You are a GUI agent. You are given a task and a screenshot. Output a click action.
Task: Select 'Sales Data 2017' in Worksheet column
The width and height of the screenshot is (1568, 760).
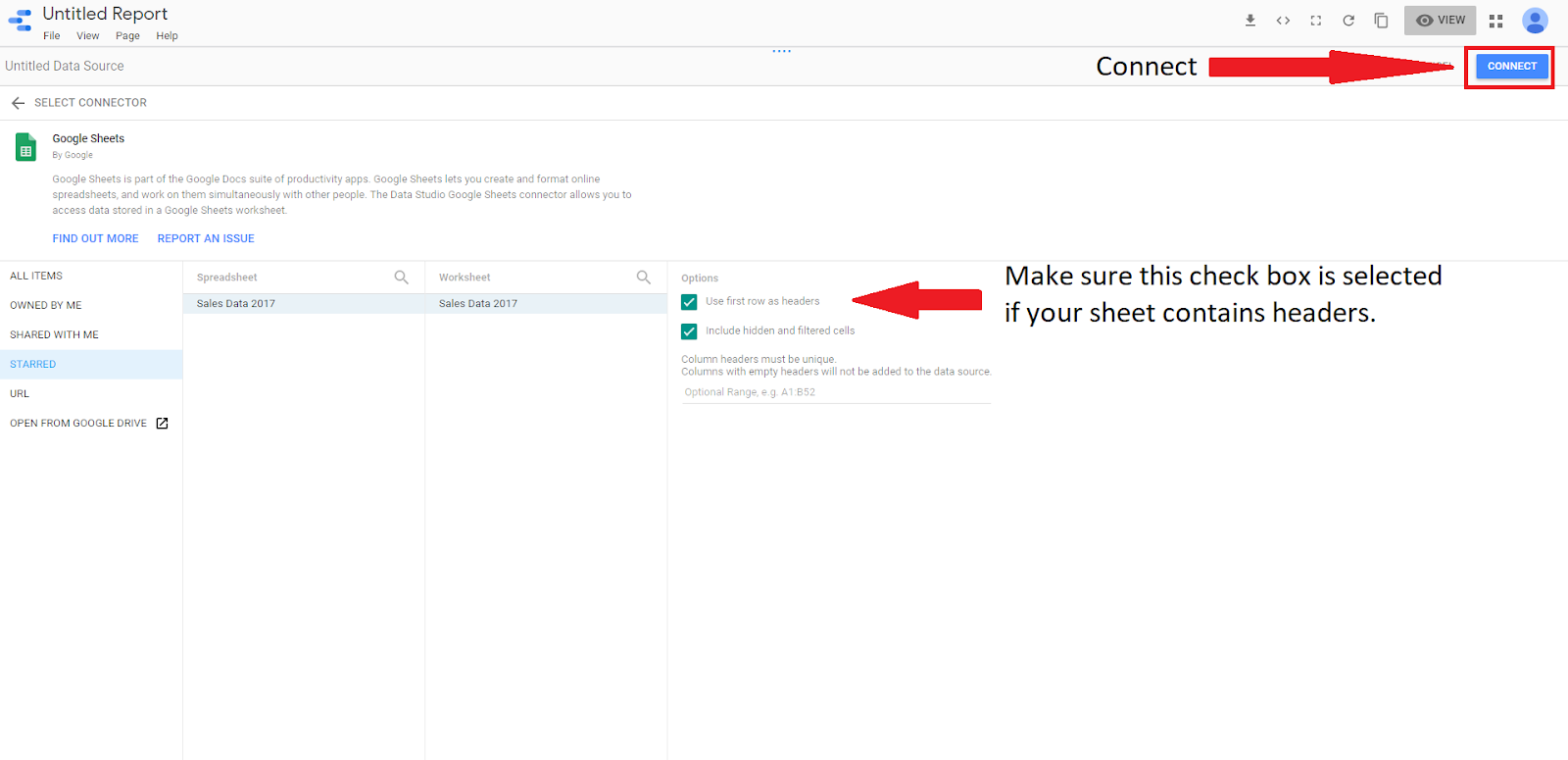(546, 304)
